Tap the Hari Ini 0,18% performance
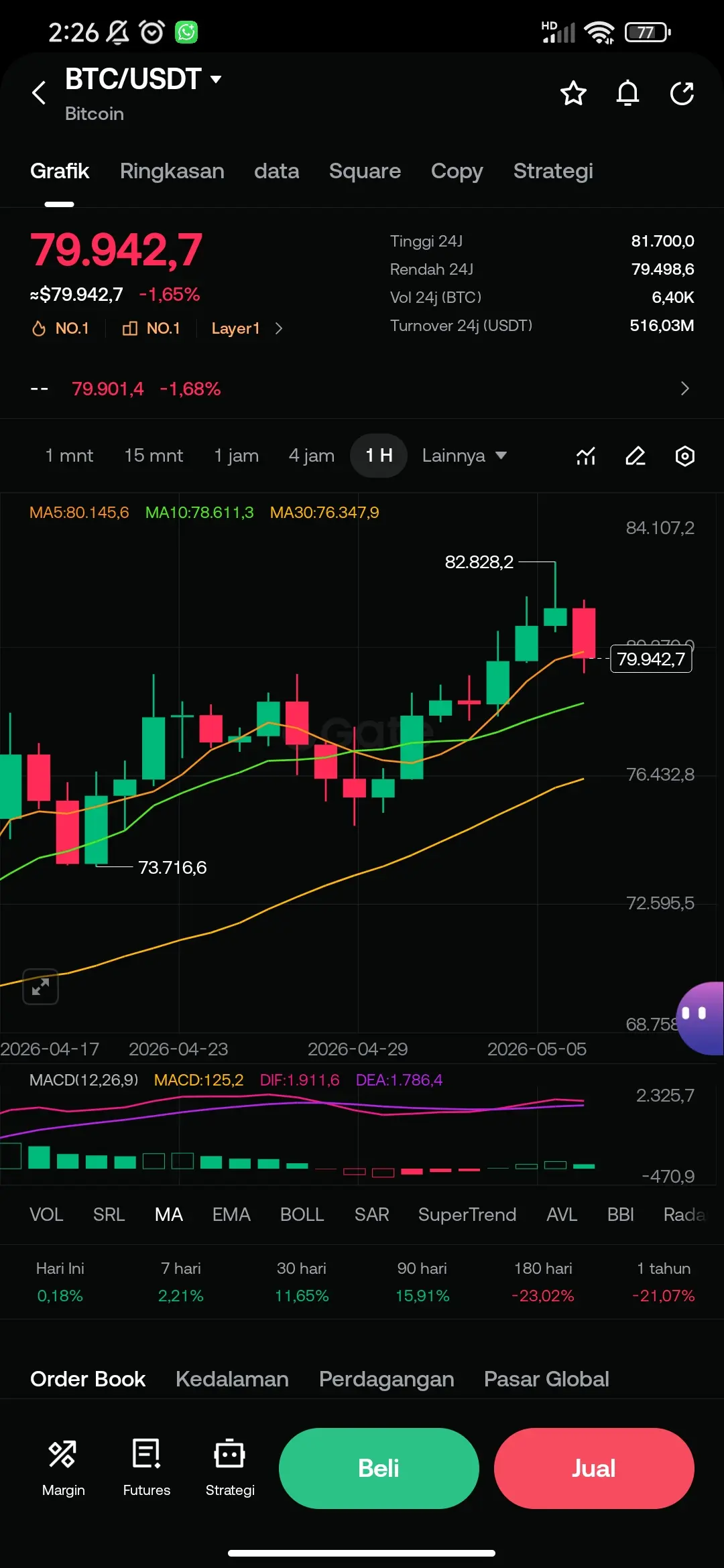Viewport: 724px width, 1568px height. [60, 1282]
